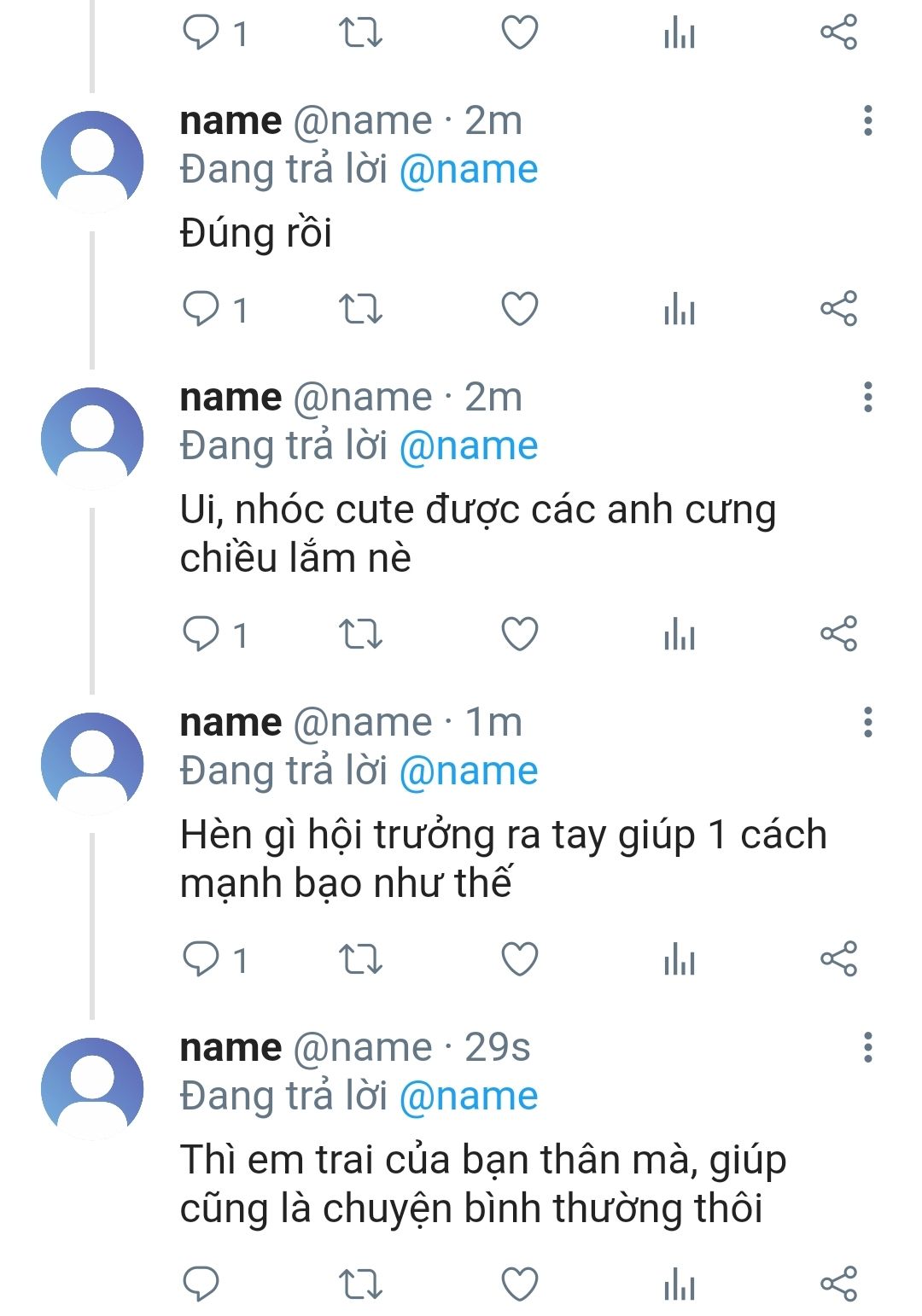The width and height of the screenshot is (922, 1316).
Task: Retweet the topmost partially visible tweet
Action: pos(360,33)
